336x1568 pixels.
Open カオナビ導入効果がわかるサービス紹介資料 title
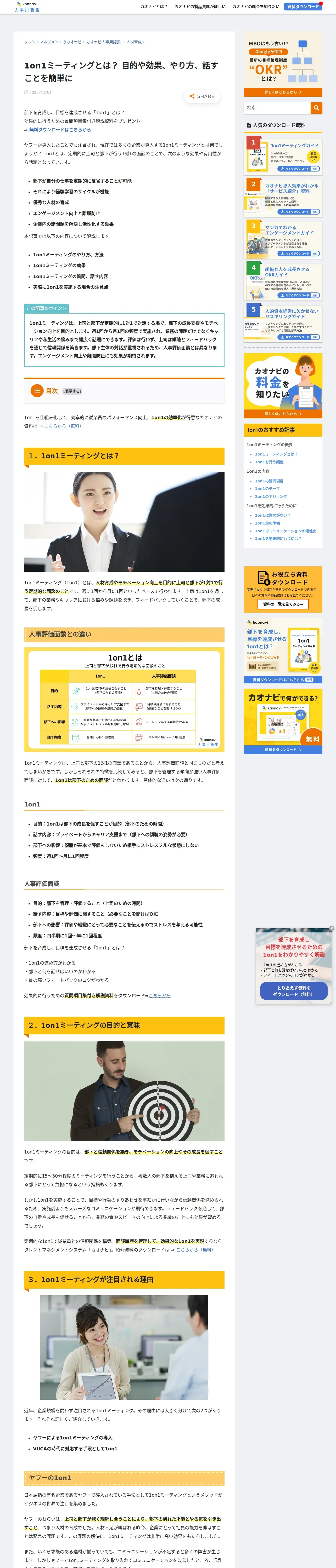point(292,188)
